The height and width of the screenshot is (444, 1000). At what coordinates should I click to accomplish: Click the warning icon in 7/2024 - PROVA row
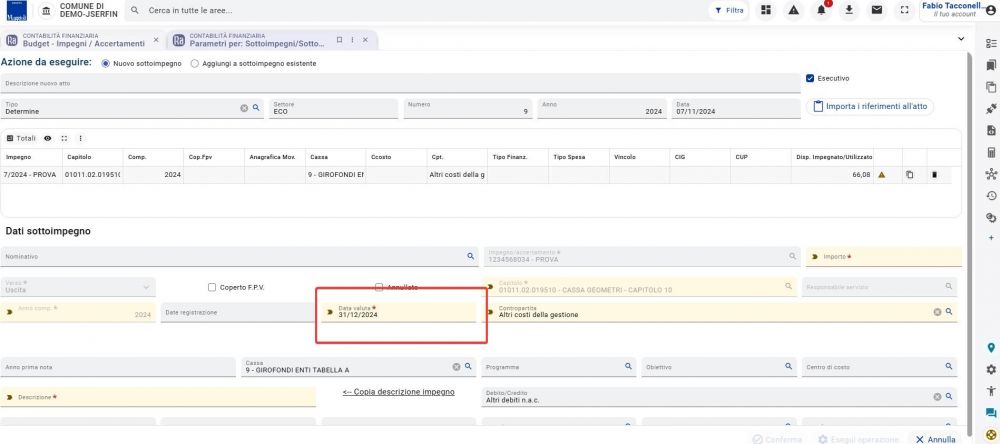882,175
